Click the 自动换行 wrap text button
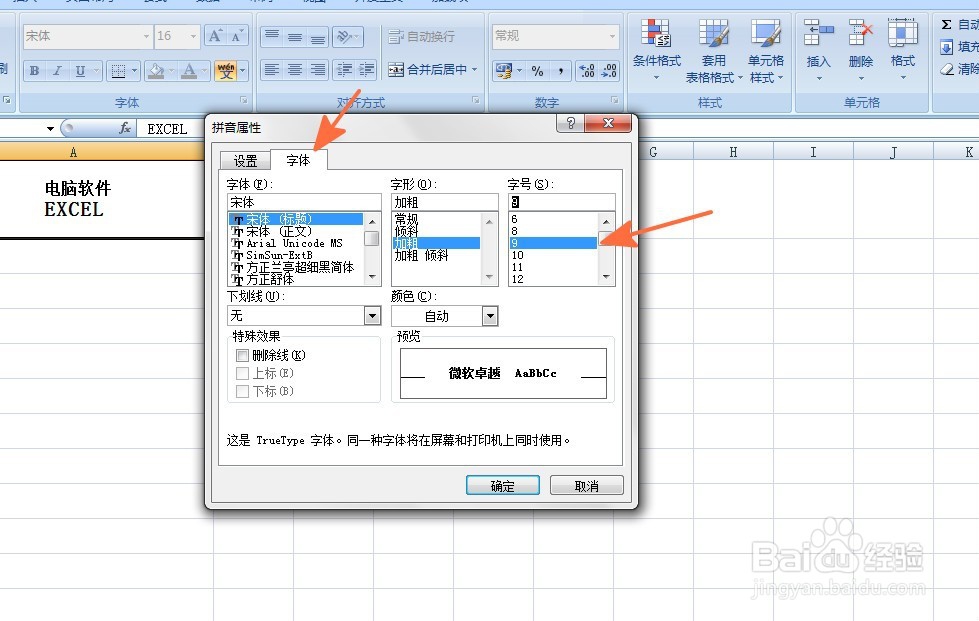Viewport: 979px width, 621px height. (421, 36)
